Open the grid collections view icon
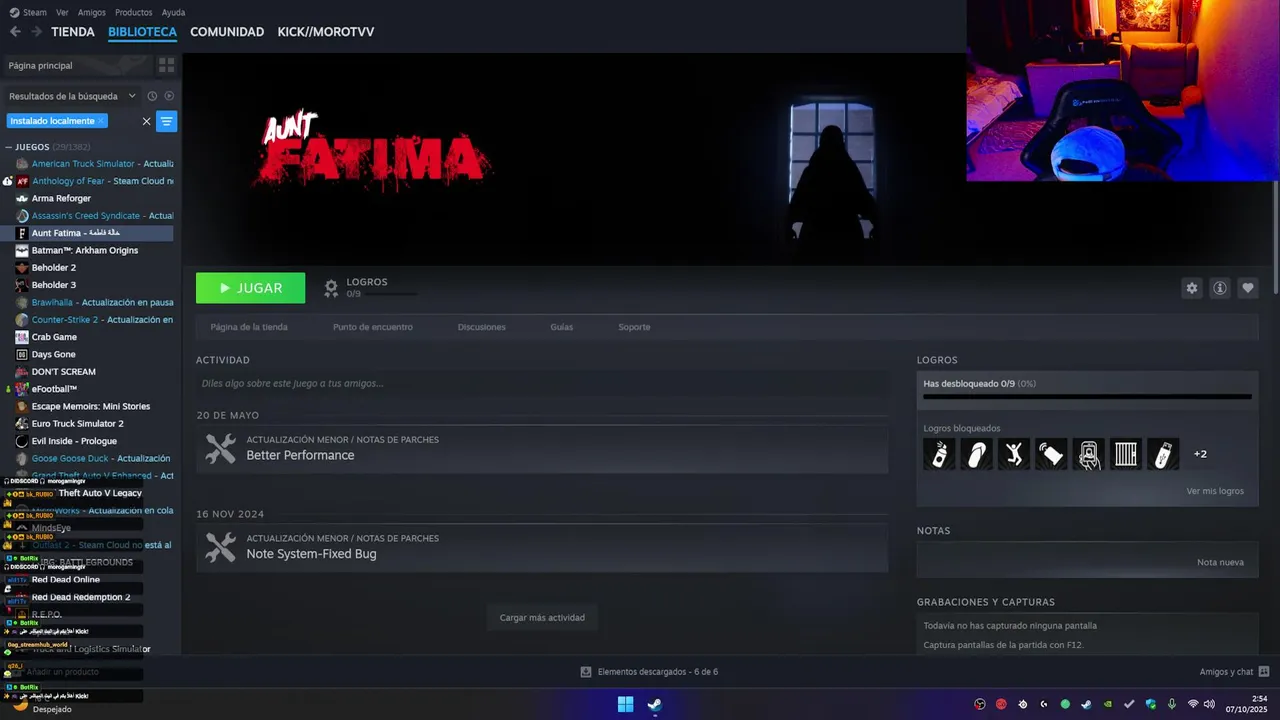The width and height of the screenshot is (1280, 720). 166,65
